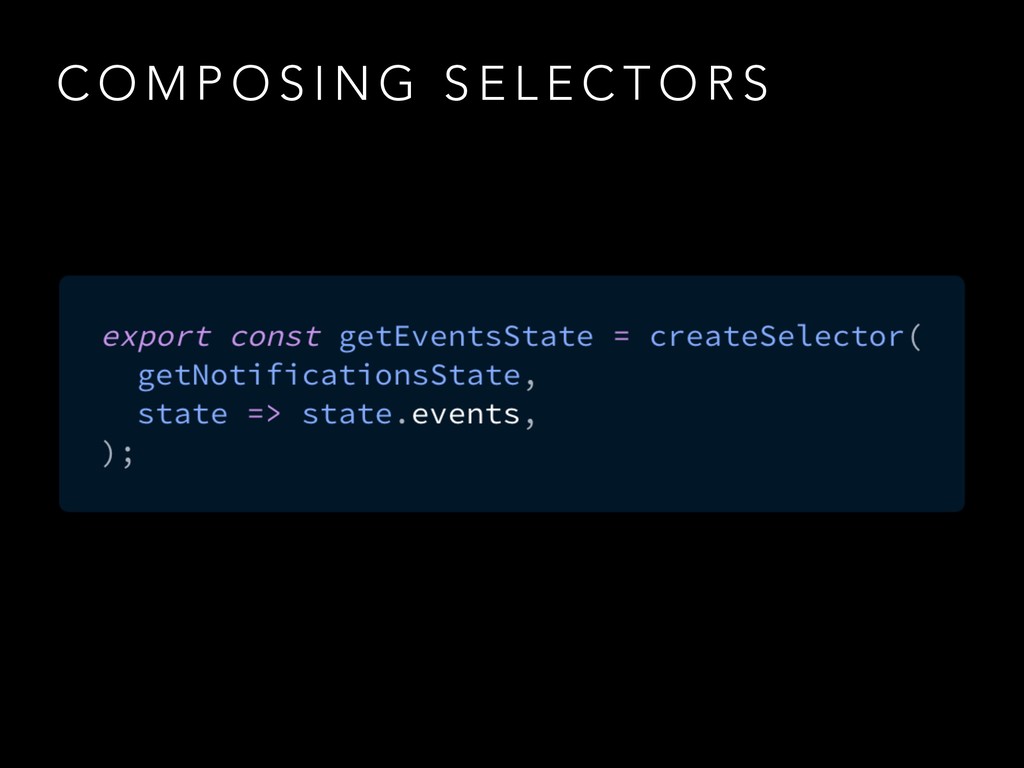The image size is (1024, 768).
Task: Click the closing parenthesis on the last line
Action: (108, 453)
